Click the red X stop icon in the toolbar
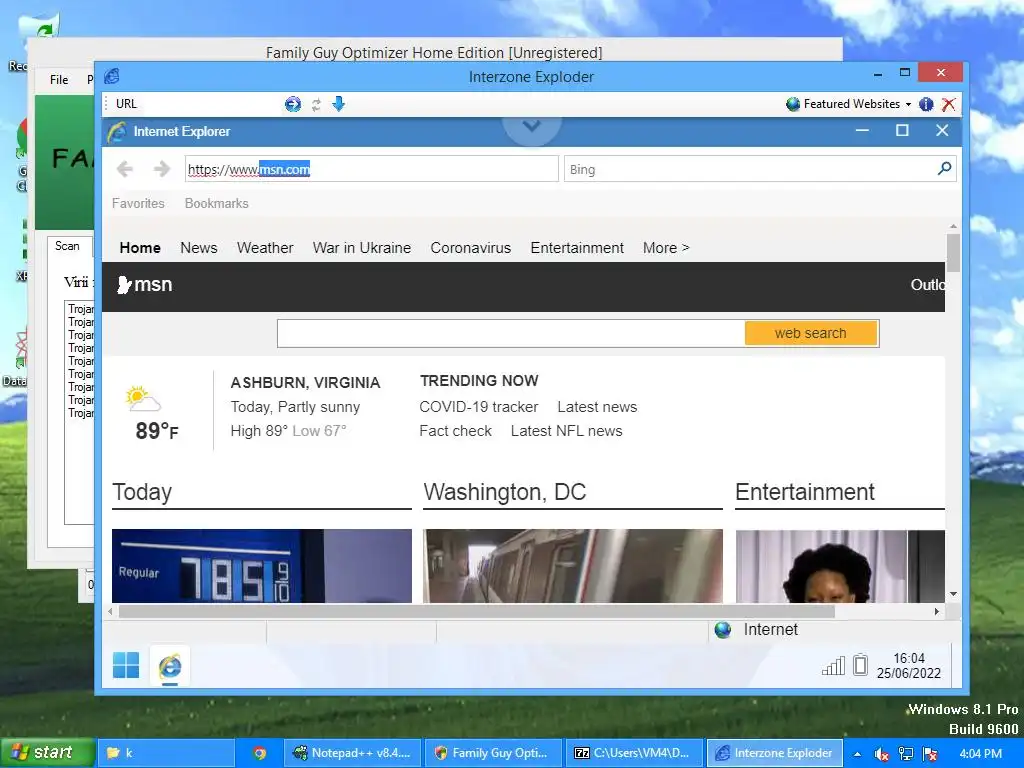 coord(949,104)
